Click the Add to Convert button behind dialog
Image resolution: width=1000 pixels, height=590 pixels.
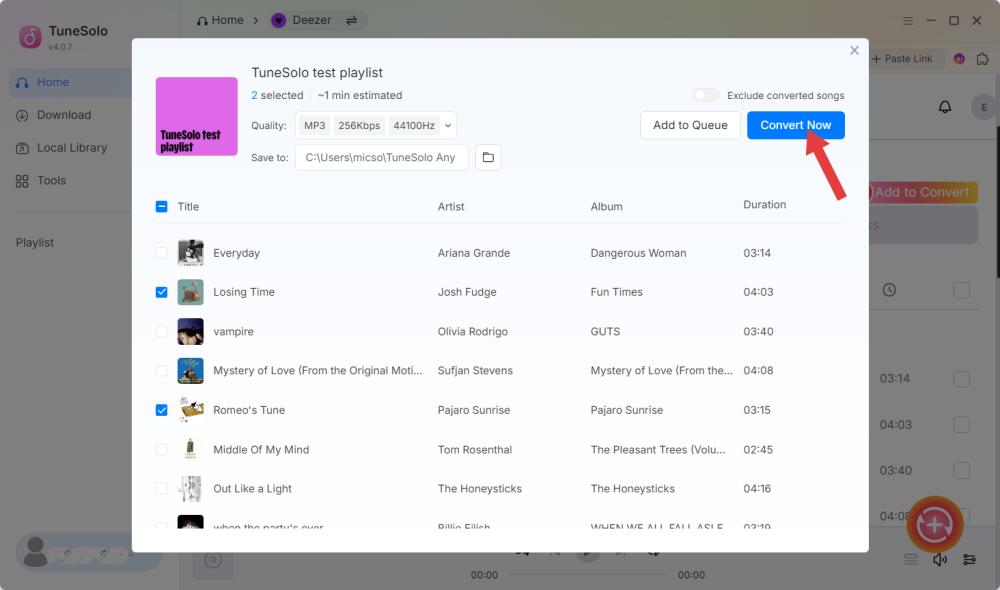click(922, 192)
